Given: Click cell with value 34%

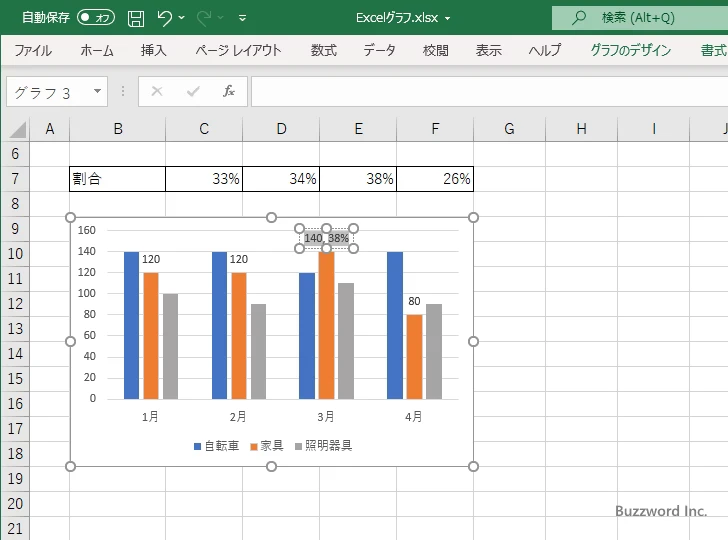Looking at the screenshot, I should 281,179.
